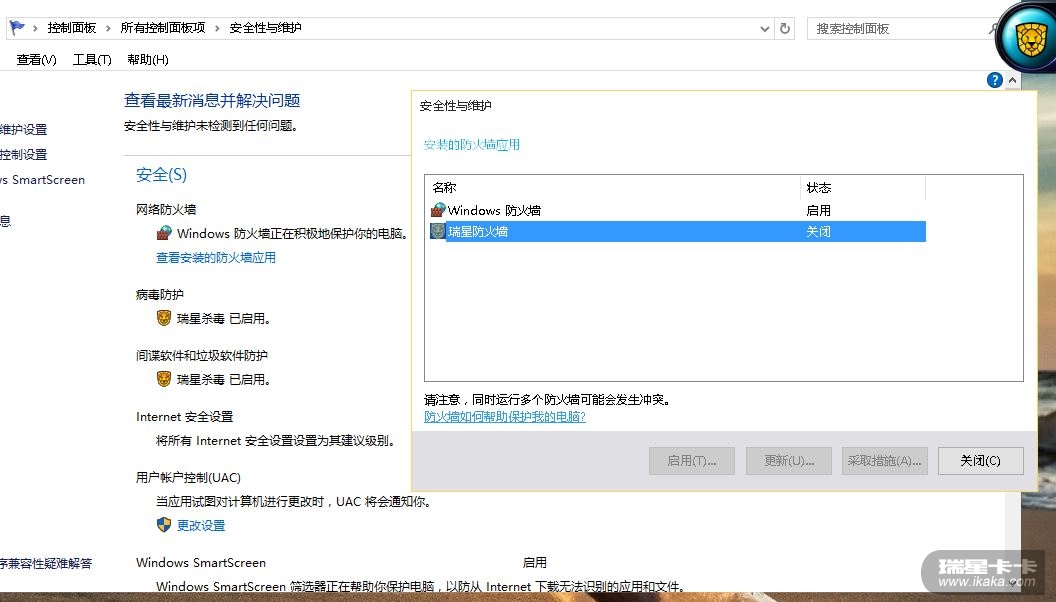Click the Rising firewall icon in list
The height and width of the screenshot is (602, 1056).
tap(438, 231)
